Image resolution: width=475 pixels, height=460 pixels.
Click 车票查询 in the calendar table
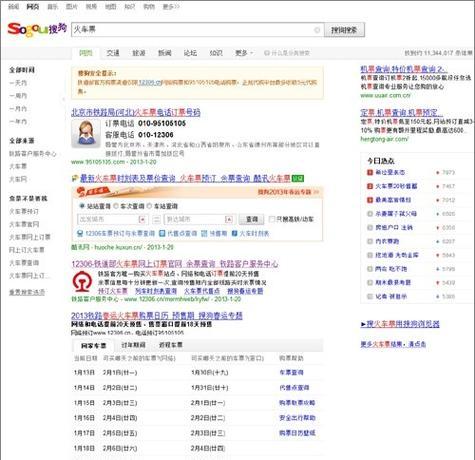click(x=291, y=372)
